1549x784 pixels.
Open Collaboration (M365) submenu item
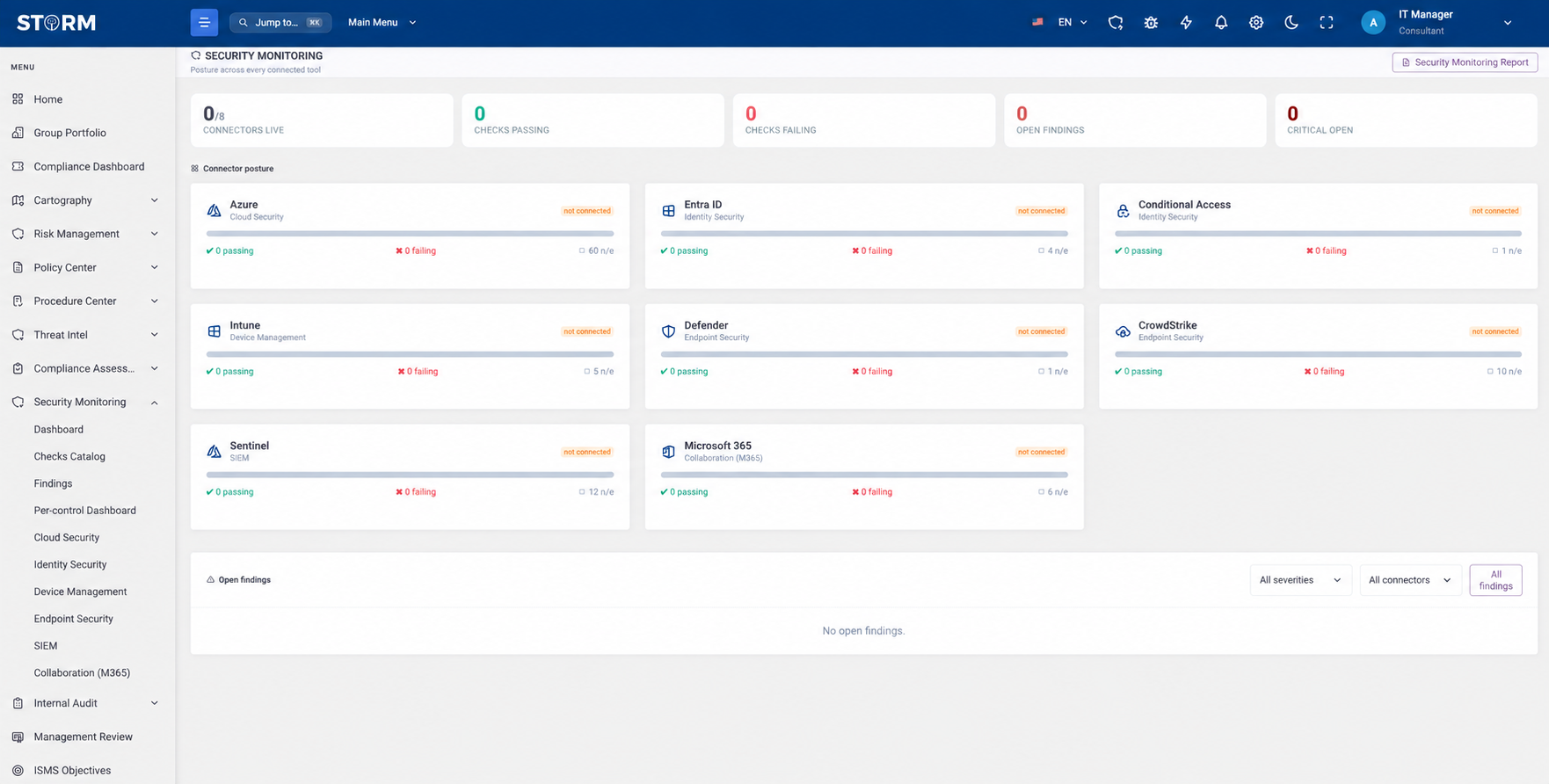tap(82, 673)
